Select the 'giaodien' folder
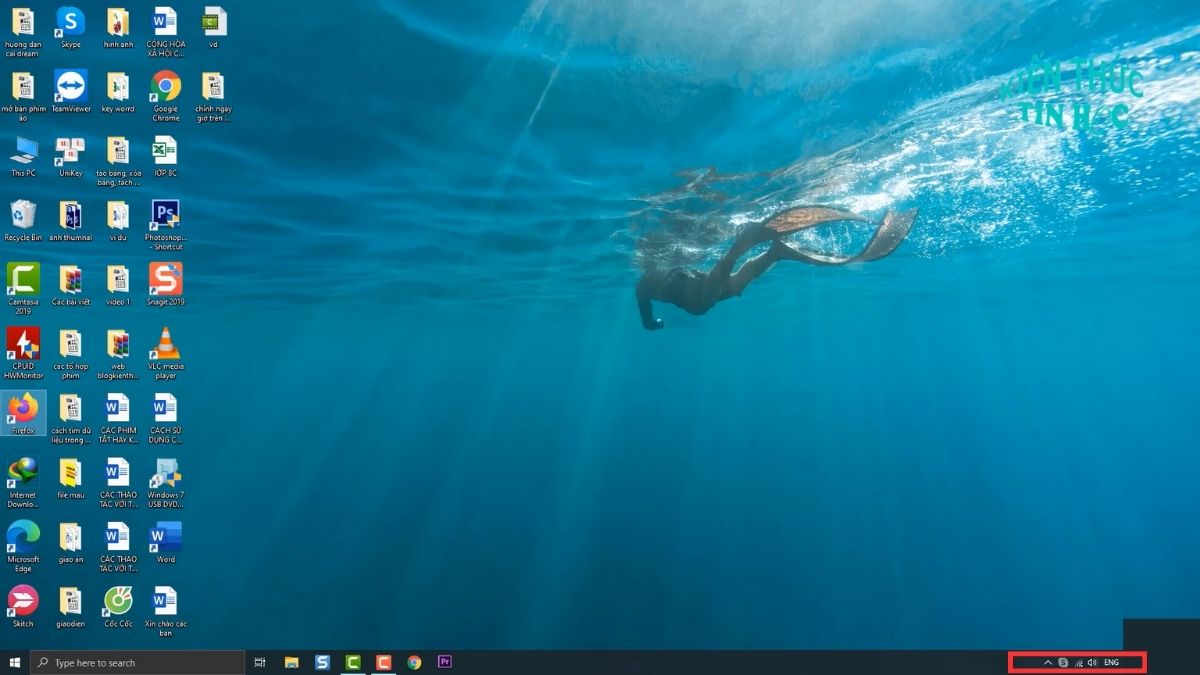Viewport: 1200px width, 675px height. click(70, 606)
